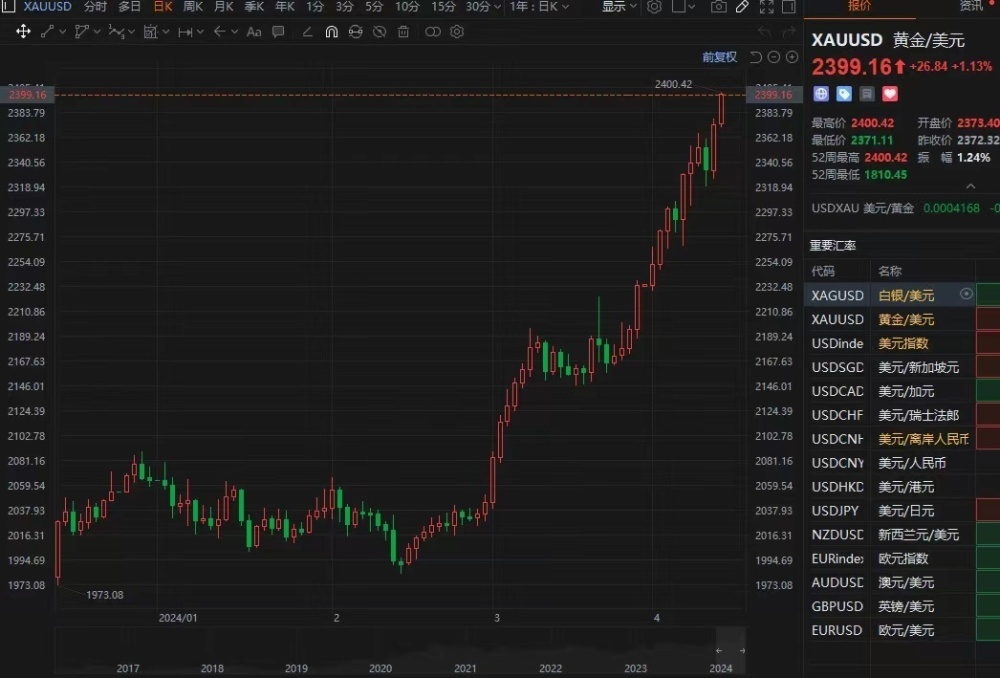Add XAUUSD to favorites via heart icon
The image size is (1000, 678).
point(889,93)
